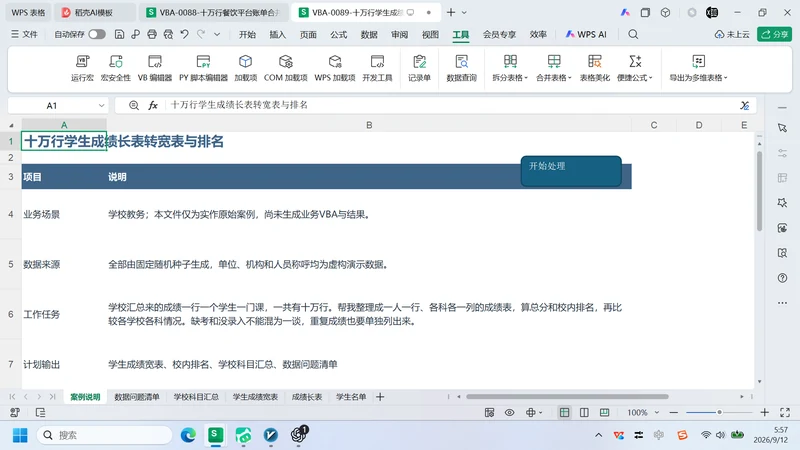Open the Record Form (记录单) tool

coord(419,68)
